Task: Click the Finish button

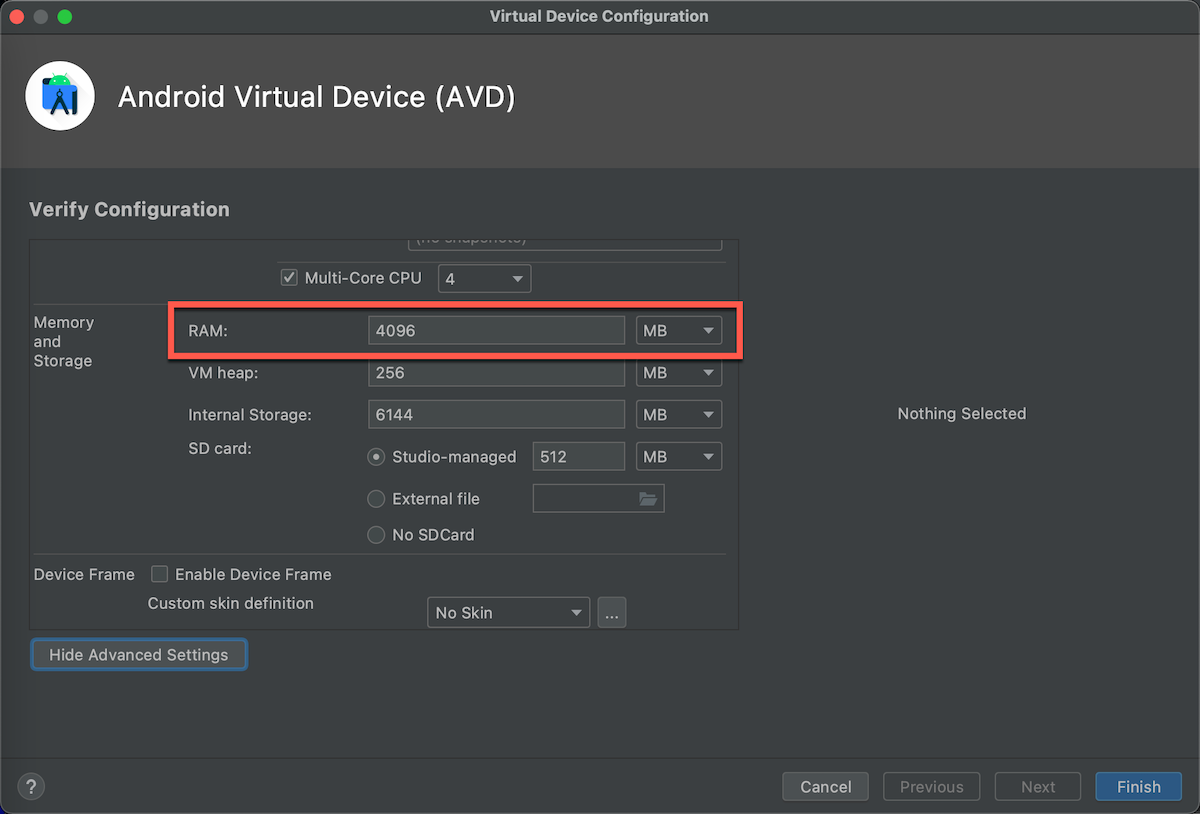Action: 1138,786
